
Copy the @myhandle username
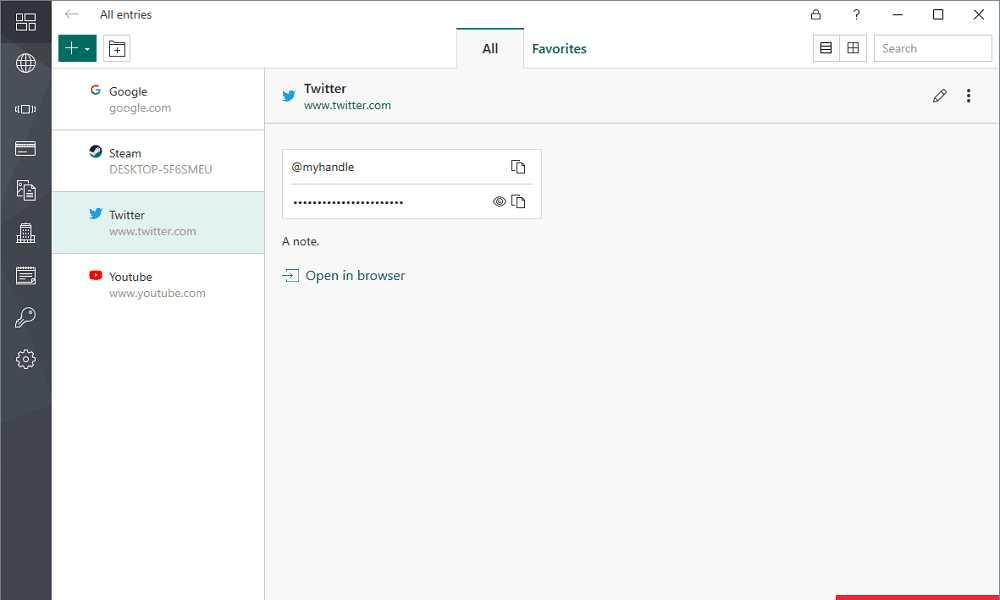pyautogui.click(x=518, y=167)
